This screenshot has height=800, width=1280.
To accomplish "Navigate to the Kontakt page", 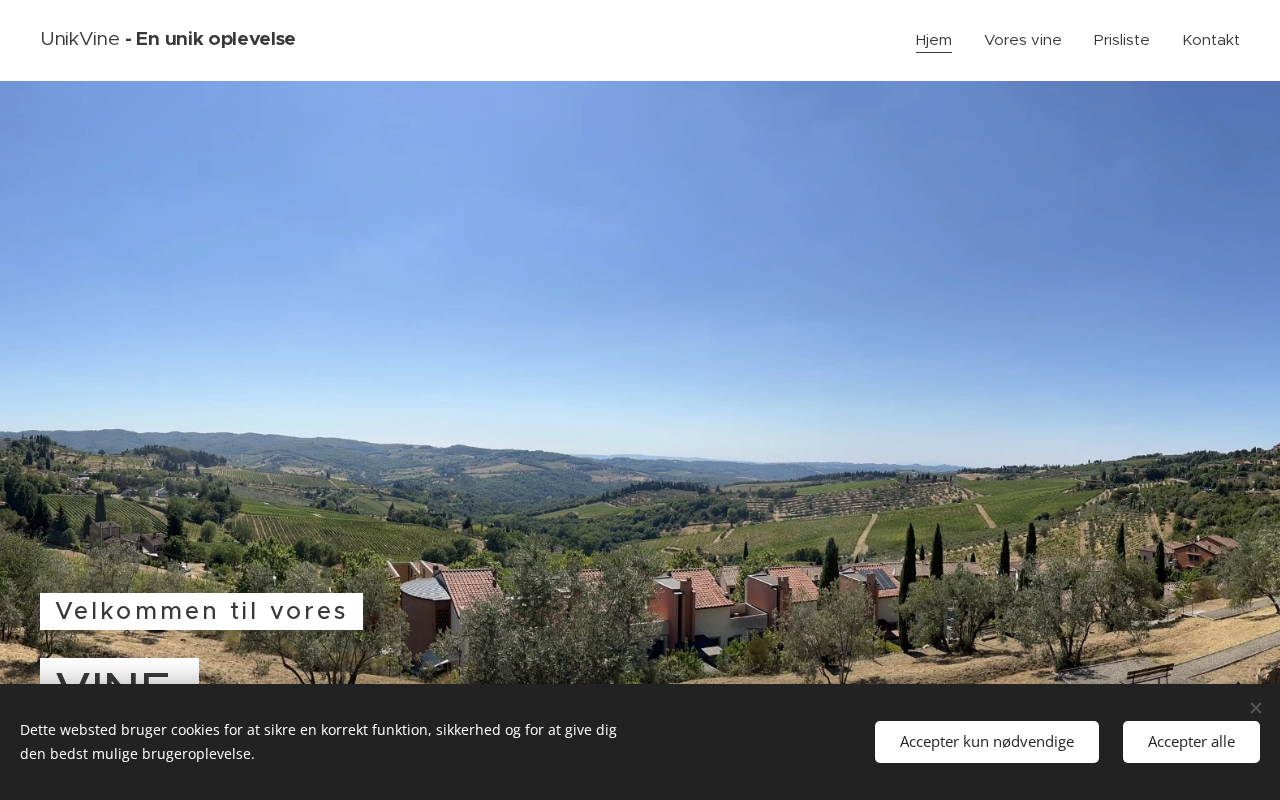I will 1211,40.
